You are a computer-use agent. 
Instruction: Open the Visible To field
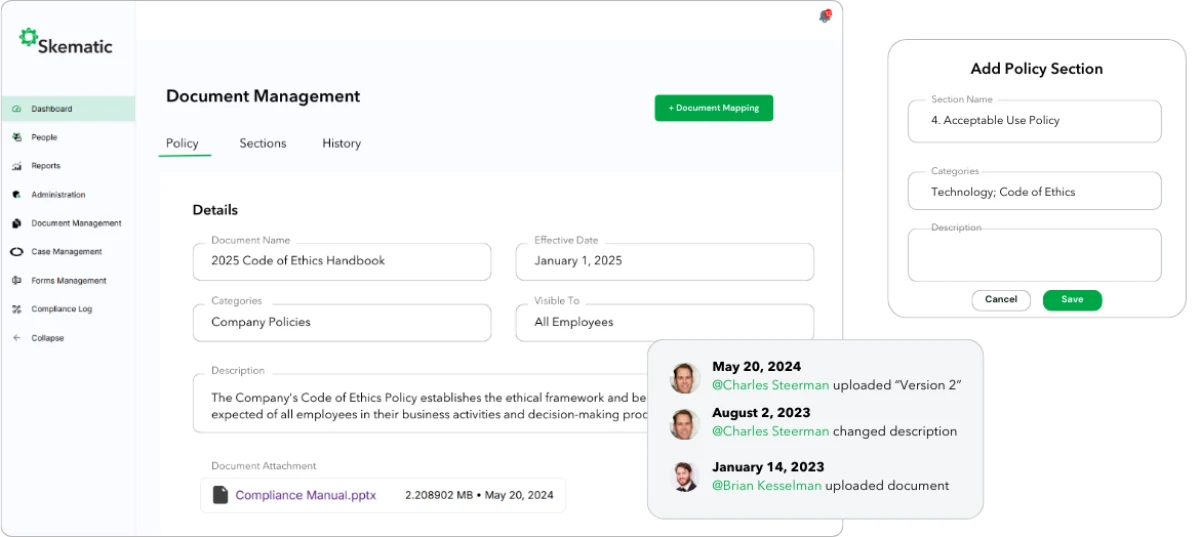coord(664,322)
